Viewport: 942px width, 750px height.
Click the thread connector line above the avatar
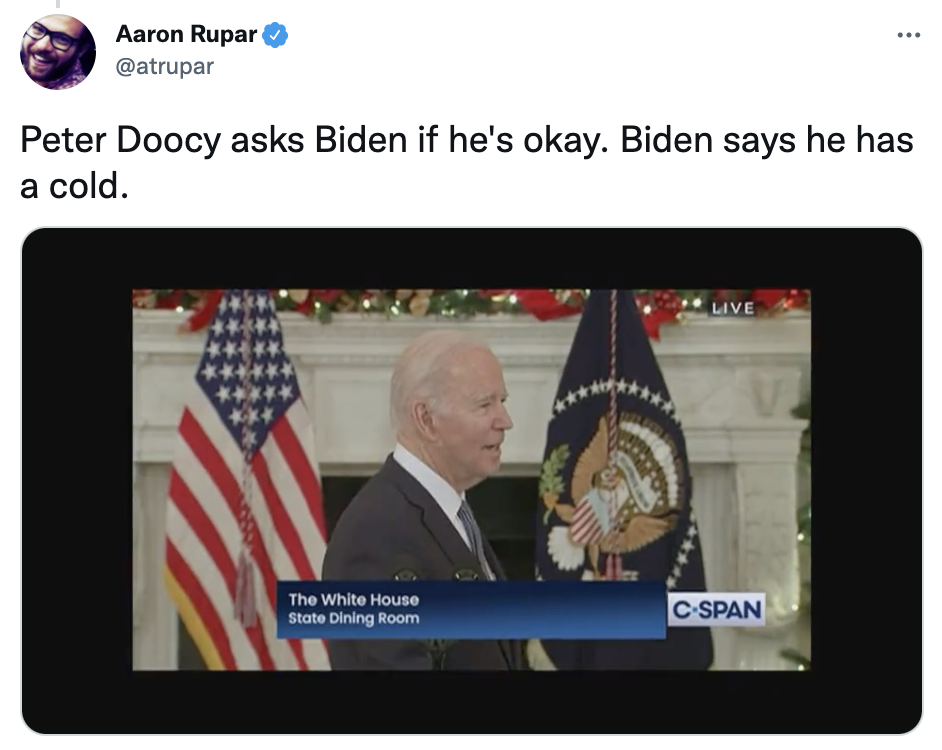click(58, 4)
